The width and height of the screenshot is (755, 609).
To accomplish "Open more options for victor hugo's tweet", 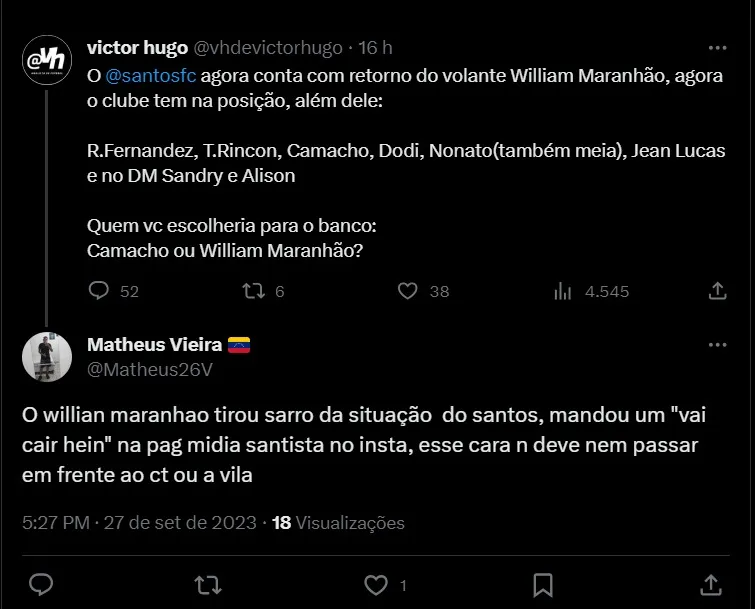I will tap(717, 47).
